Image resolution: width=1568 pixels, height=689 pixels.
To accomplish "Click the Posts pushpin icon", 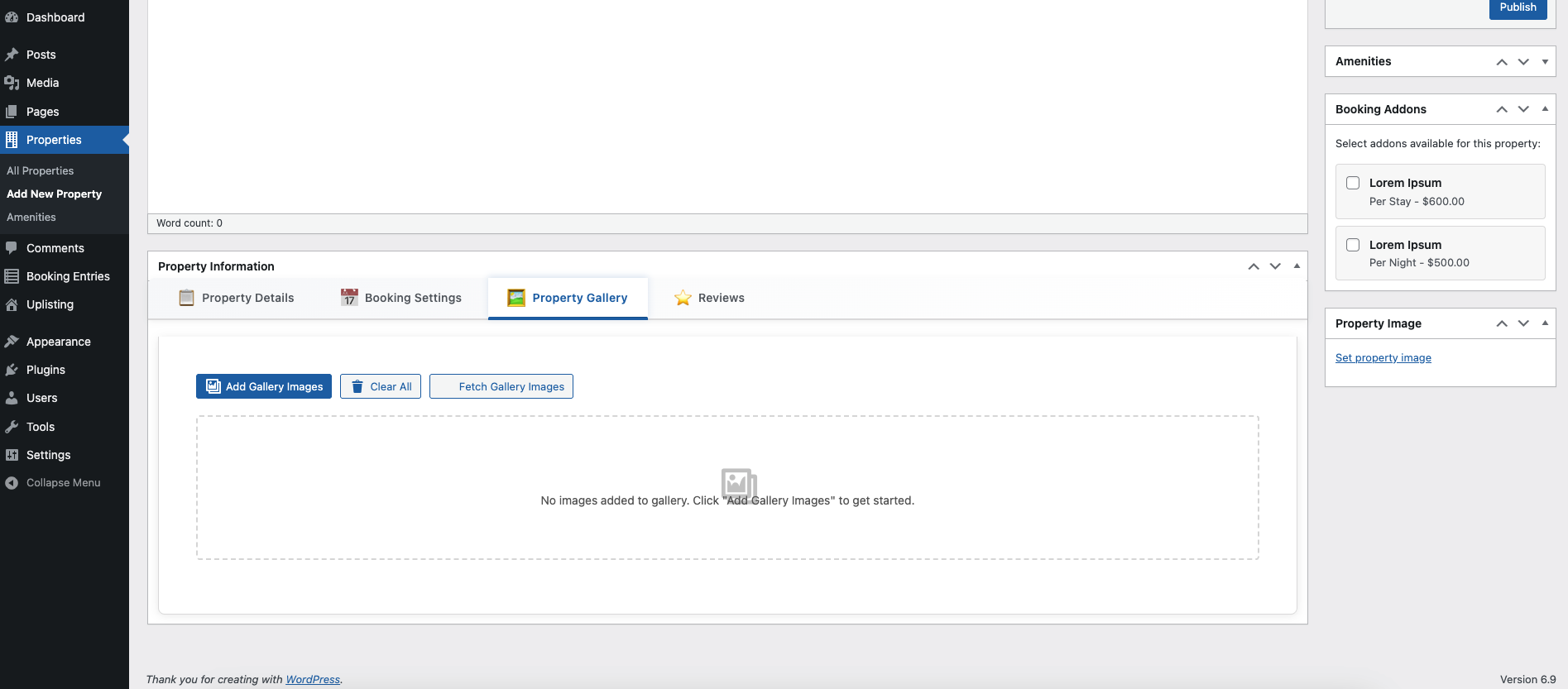I will click(12, 55).
